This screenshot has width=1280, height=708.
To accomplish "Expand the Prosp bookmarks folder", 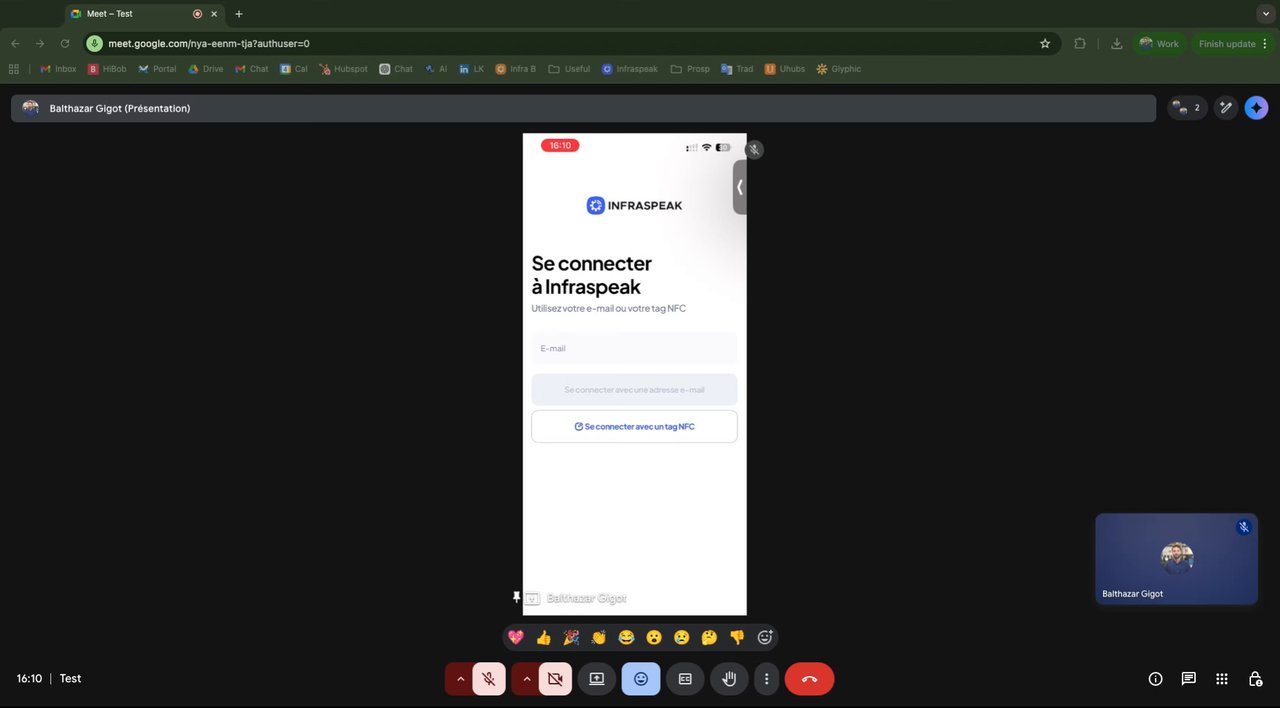I will tap(690, 69).
